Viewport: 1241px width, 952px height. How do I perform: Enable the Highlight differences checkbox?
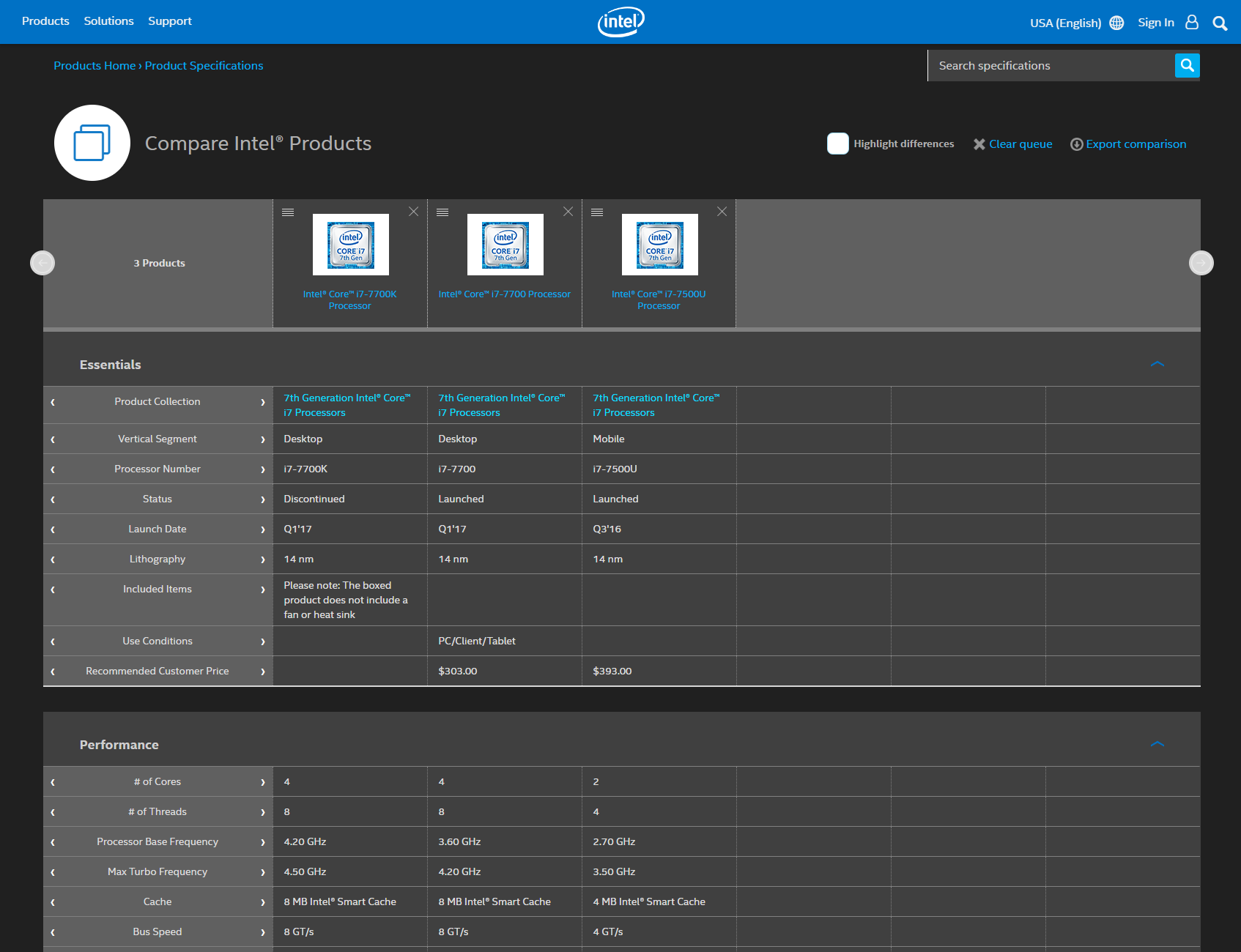tap(837, 144)
